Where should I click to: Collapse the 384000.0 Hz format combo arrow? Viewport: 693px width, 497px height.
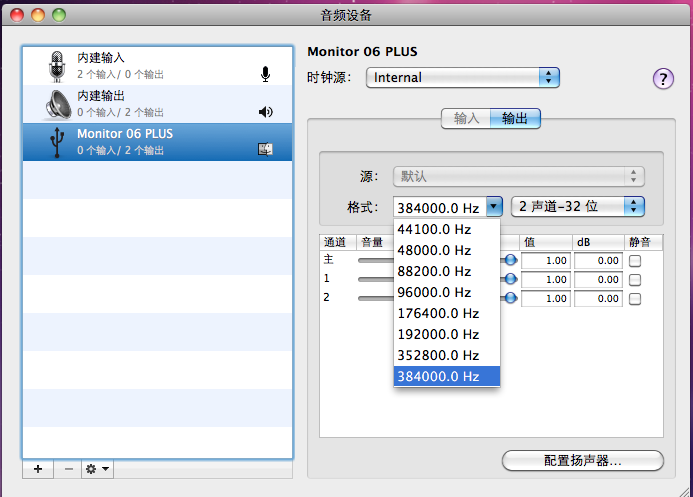coord(494,206)
